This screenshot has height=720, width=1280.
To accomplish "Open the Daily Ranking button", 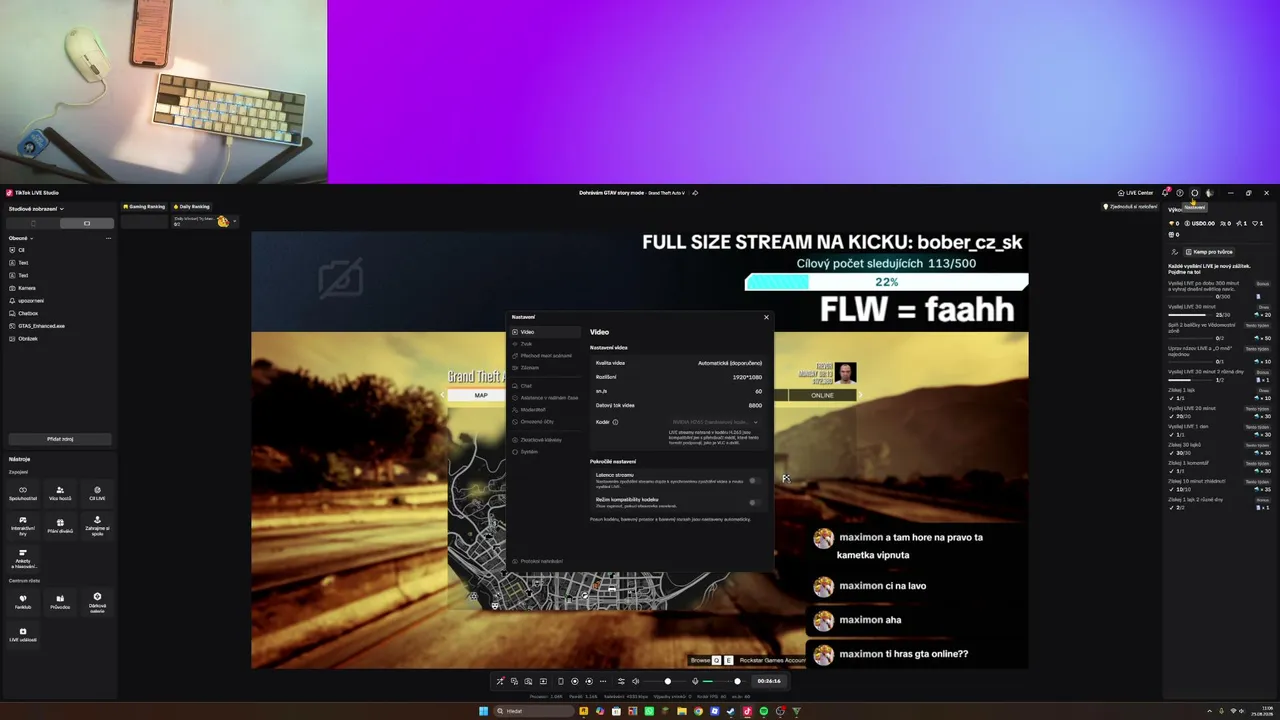I will click(x=191, y=207).
